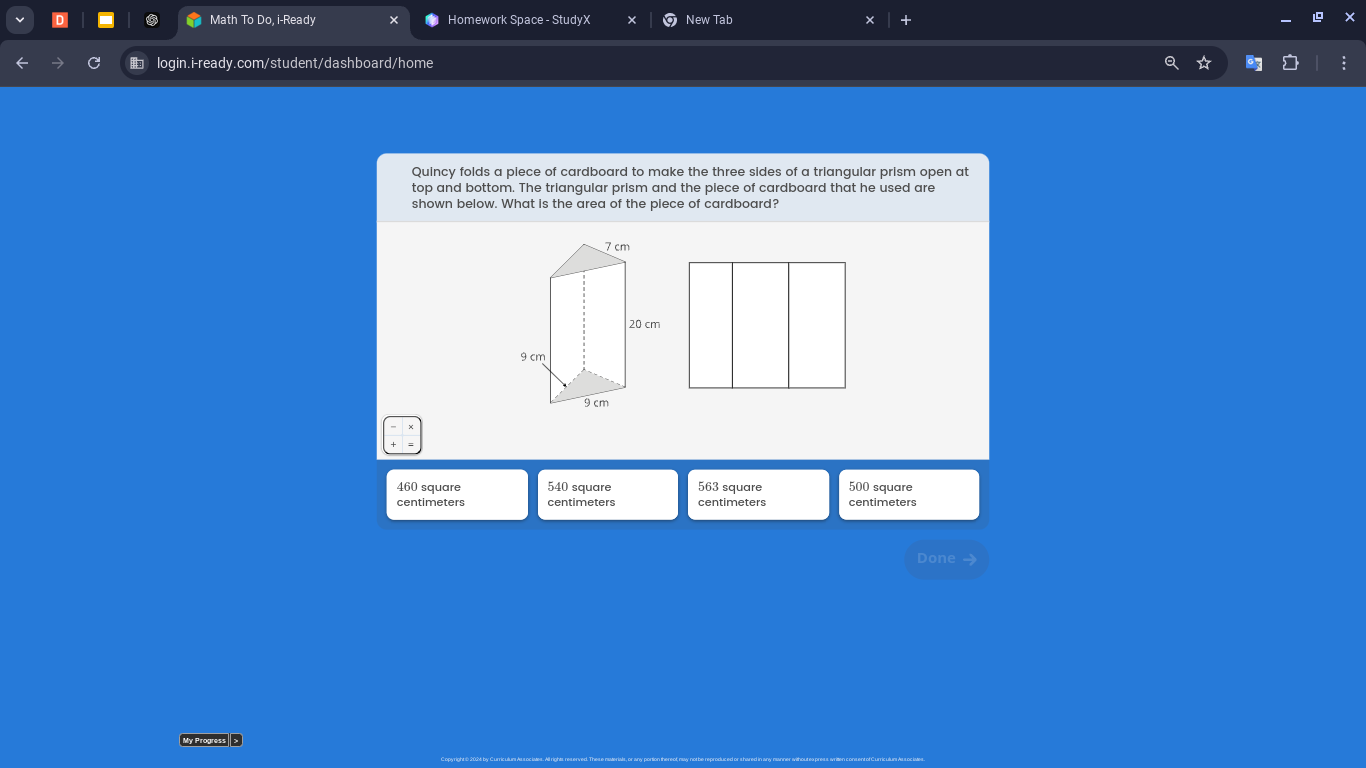This screenshot has height=768, width=1366.
Task: Go forward to next page
Action: (x=58, y=63)
